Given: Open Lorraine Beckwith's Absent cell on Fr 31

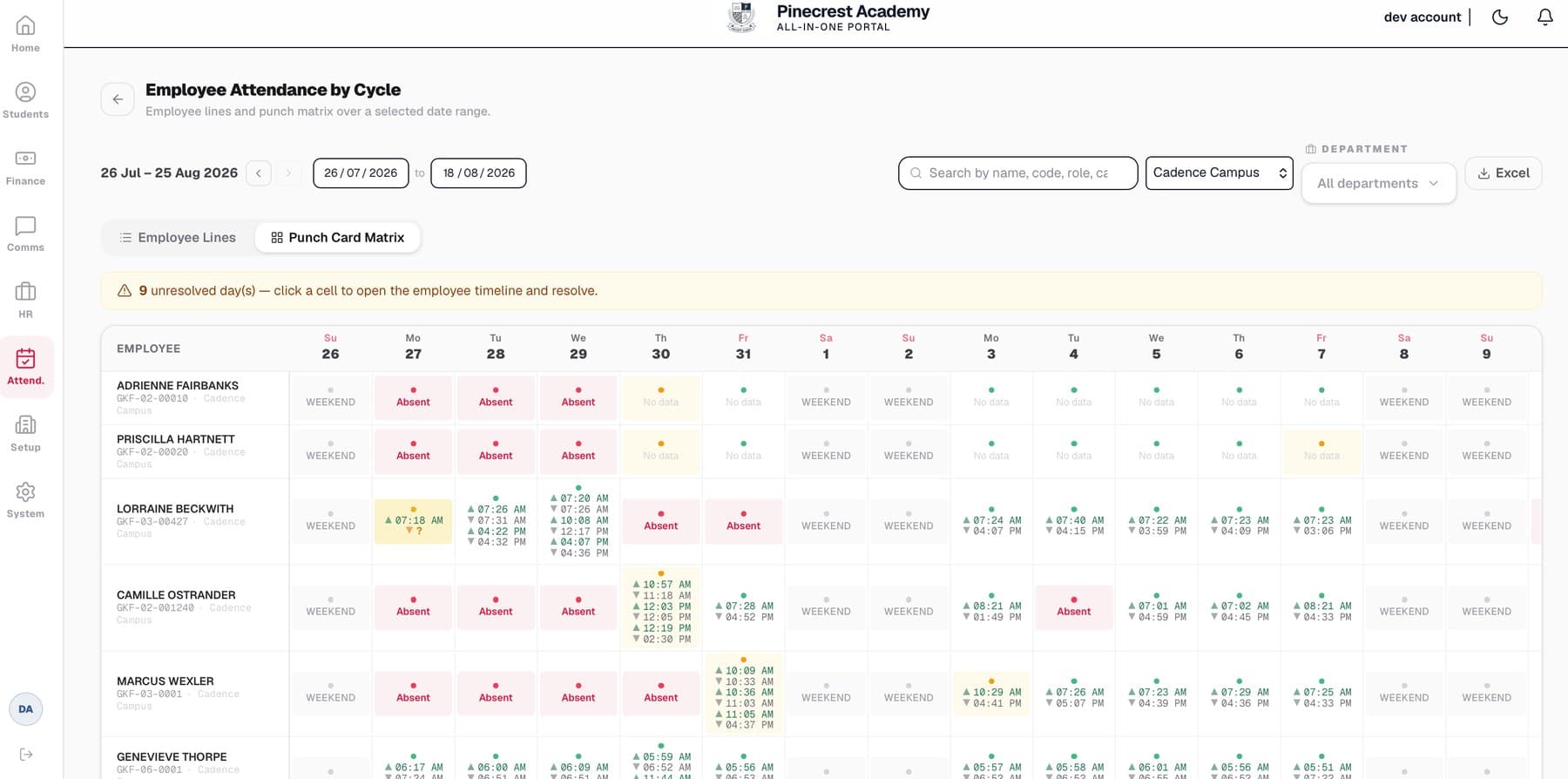Looking at the screenshot, I should pyautogui.click(x=743, y=521).
